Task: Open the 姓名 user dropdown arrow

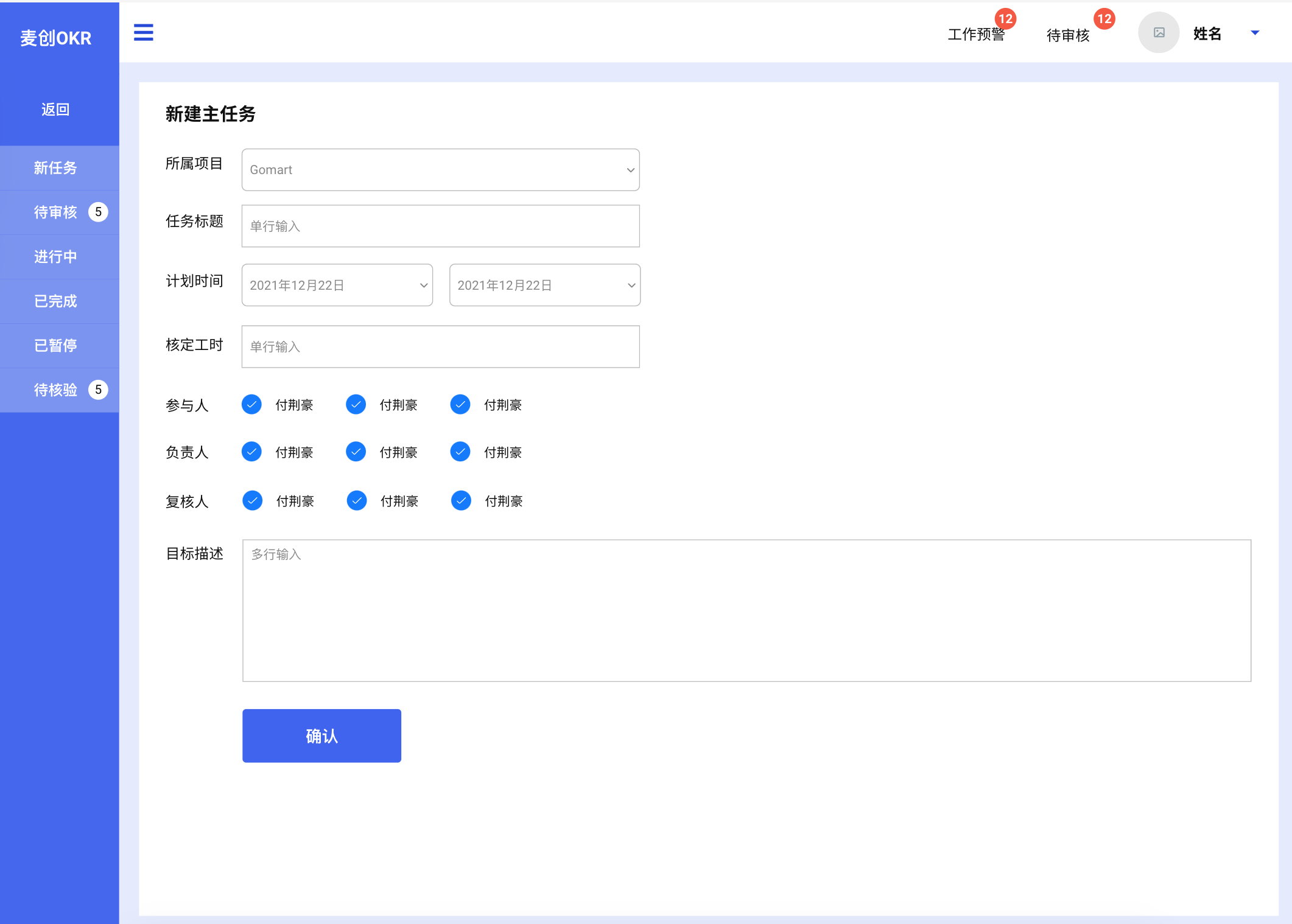Action: coord(1255,33)
